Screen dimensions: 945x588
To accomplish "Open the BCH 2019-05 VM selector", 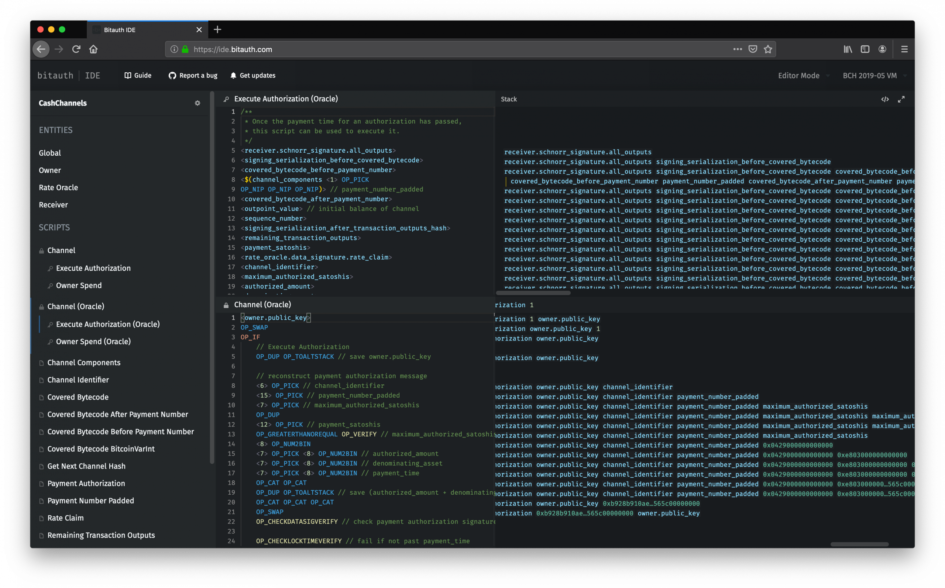I will 874,75.
